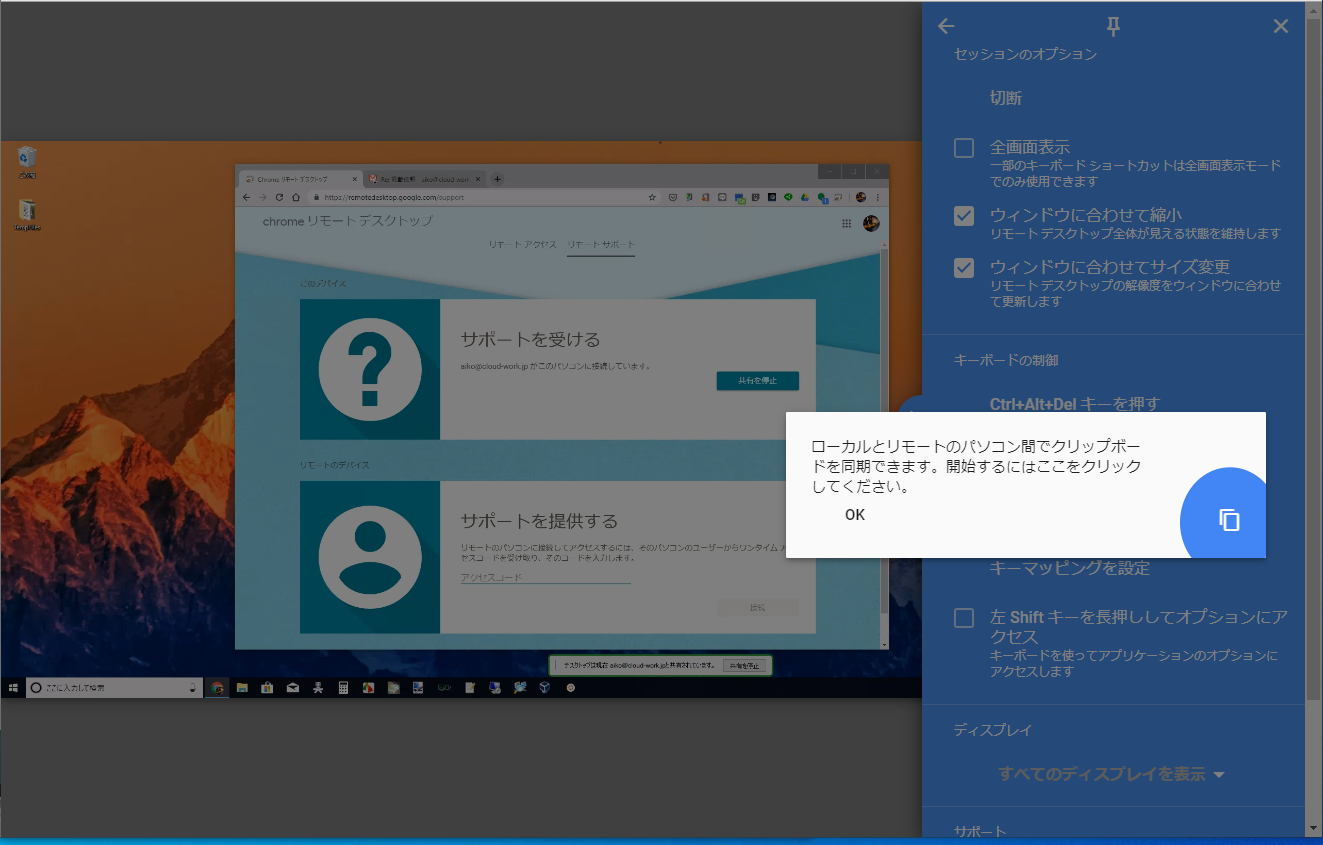Screen dimensions: 1323x845
Task: Open the remote Windows Start menu
Action: pos(13,688)
